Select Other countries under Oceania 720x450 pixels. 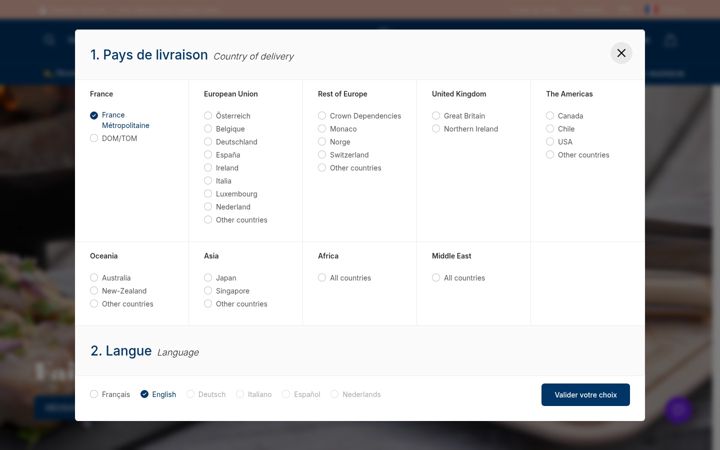click(121, 304)
